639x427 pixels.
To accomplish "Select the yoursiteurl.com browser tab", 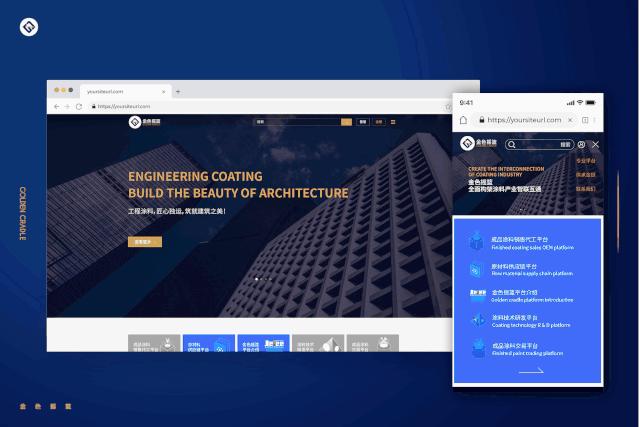I will (x=126, y=91).
